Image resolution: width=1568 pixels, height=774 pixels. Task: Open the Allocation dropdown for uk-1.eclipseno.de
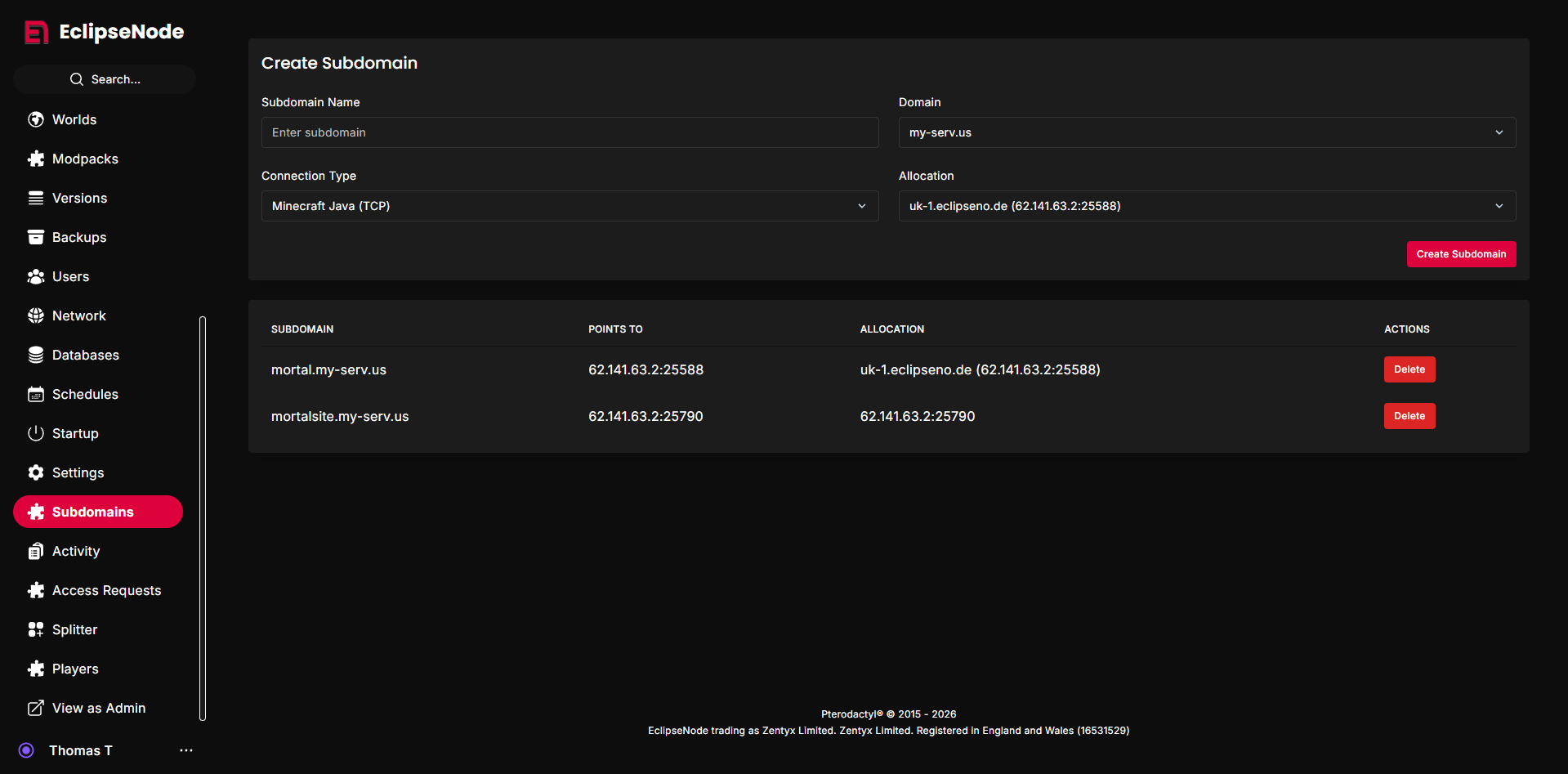(1207, 205)
